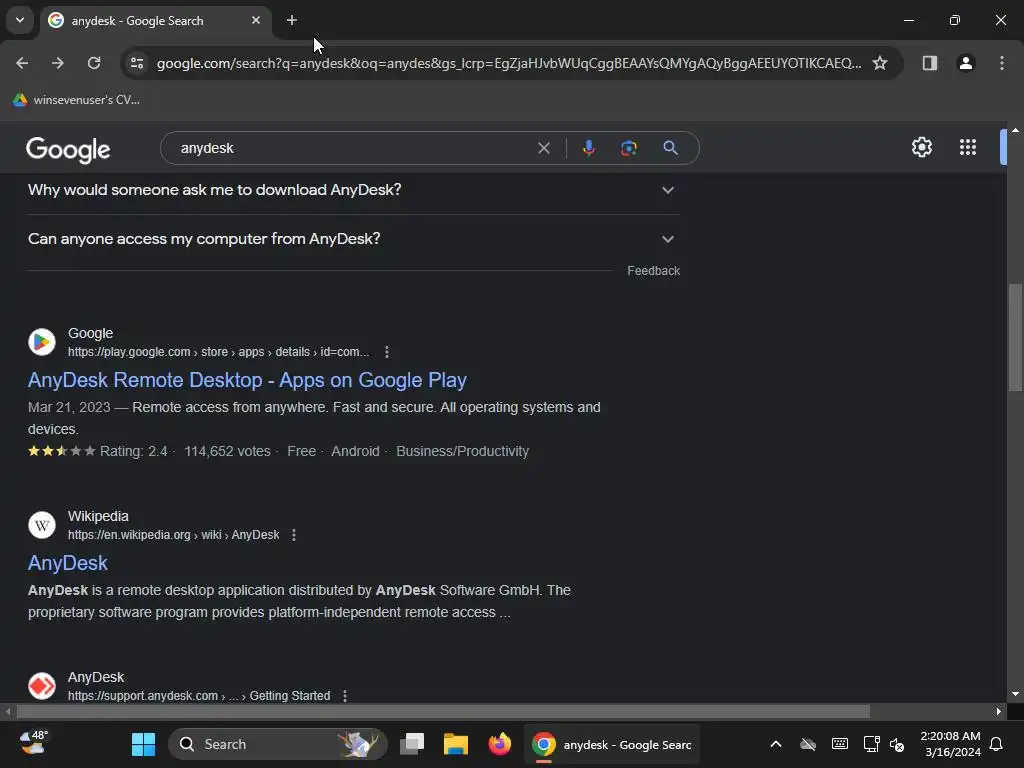Click the touch keyboard tray icon

click(840, 744)
